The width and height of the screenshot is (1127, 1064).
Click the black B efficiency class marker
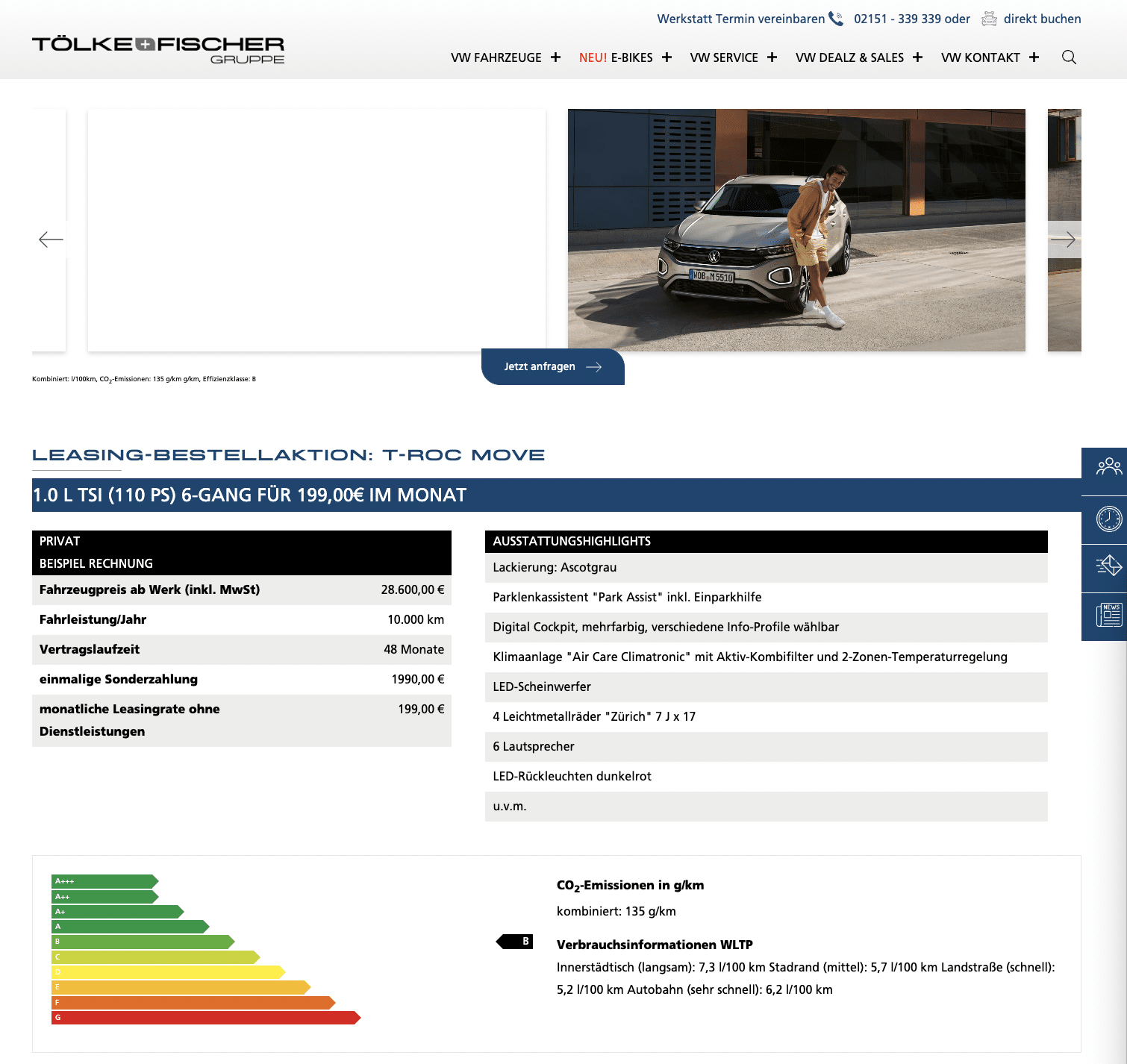[x=514, y=942]
